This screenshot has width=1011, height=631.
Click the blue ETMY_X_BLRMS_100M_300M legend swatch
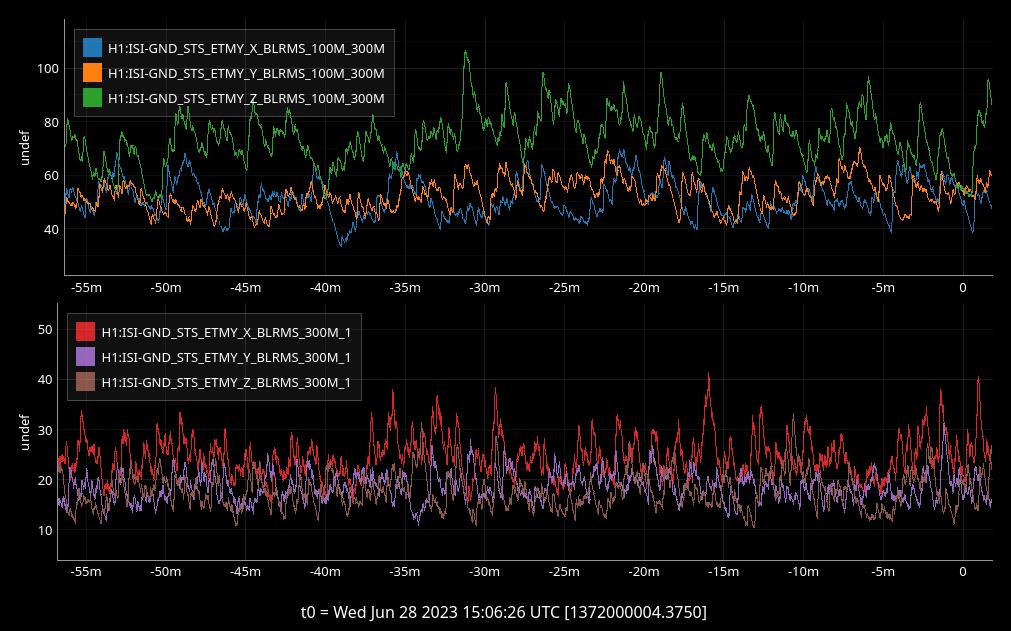[93, 47]
